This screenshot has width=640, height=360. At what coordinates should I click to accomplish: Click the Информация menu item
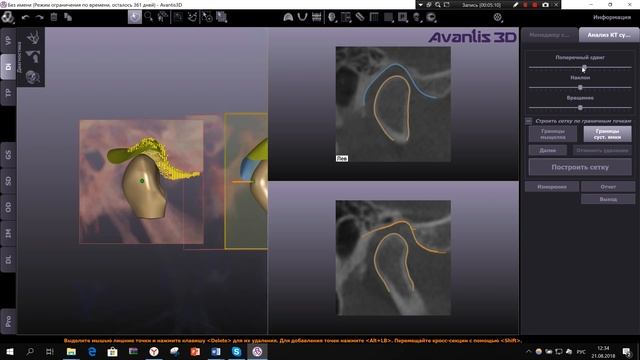tap(612, 17)
